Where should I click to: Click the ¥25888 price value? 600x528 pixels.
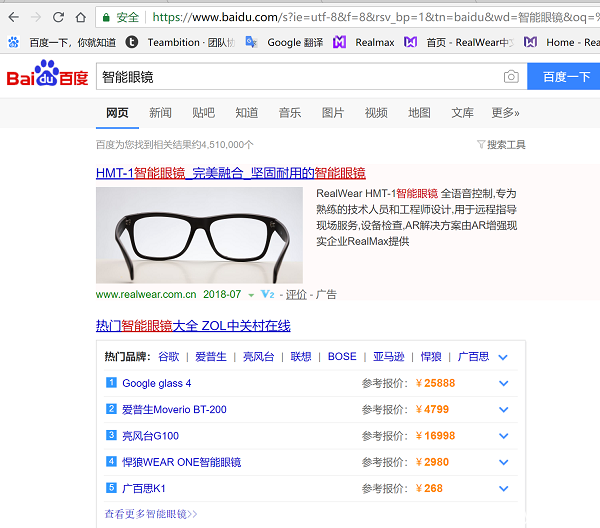point(435,383)
